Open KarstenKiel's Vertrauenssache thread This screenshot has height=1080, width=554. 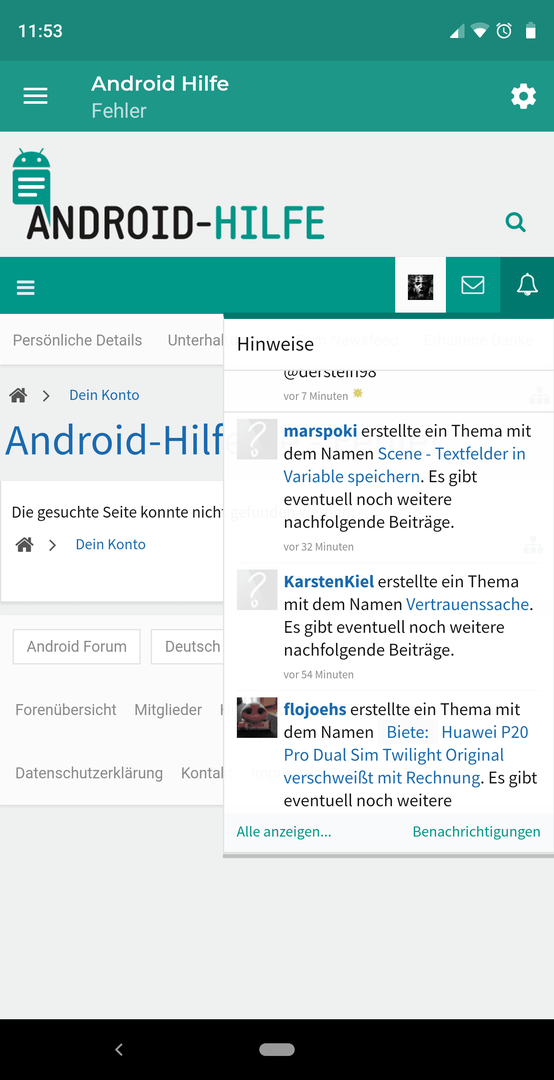467,605
